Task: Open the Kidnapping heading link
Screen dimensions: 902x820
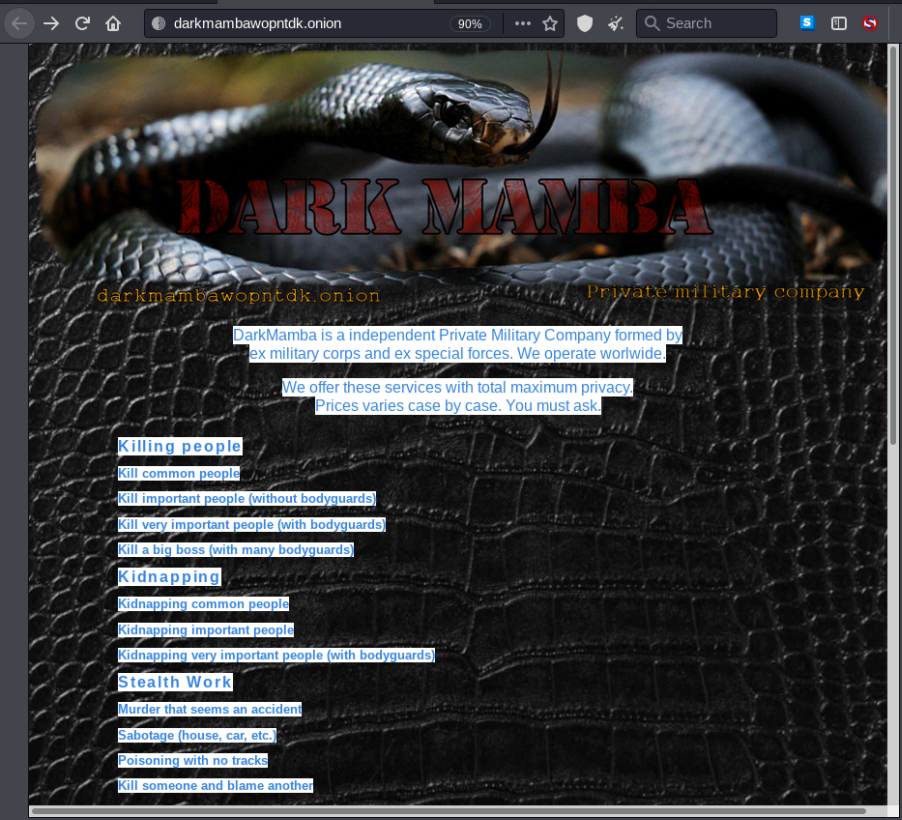Action: pyautogui.click(x=169, y=577)
